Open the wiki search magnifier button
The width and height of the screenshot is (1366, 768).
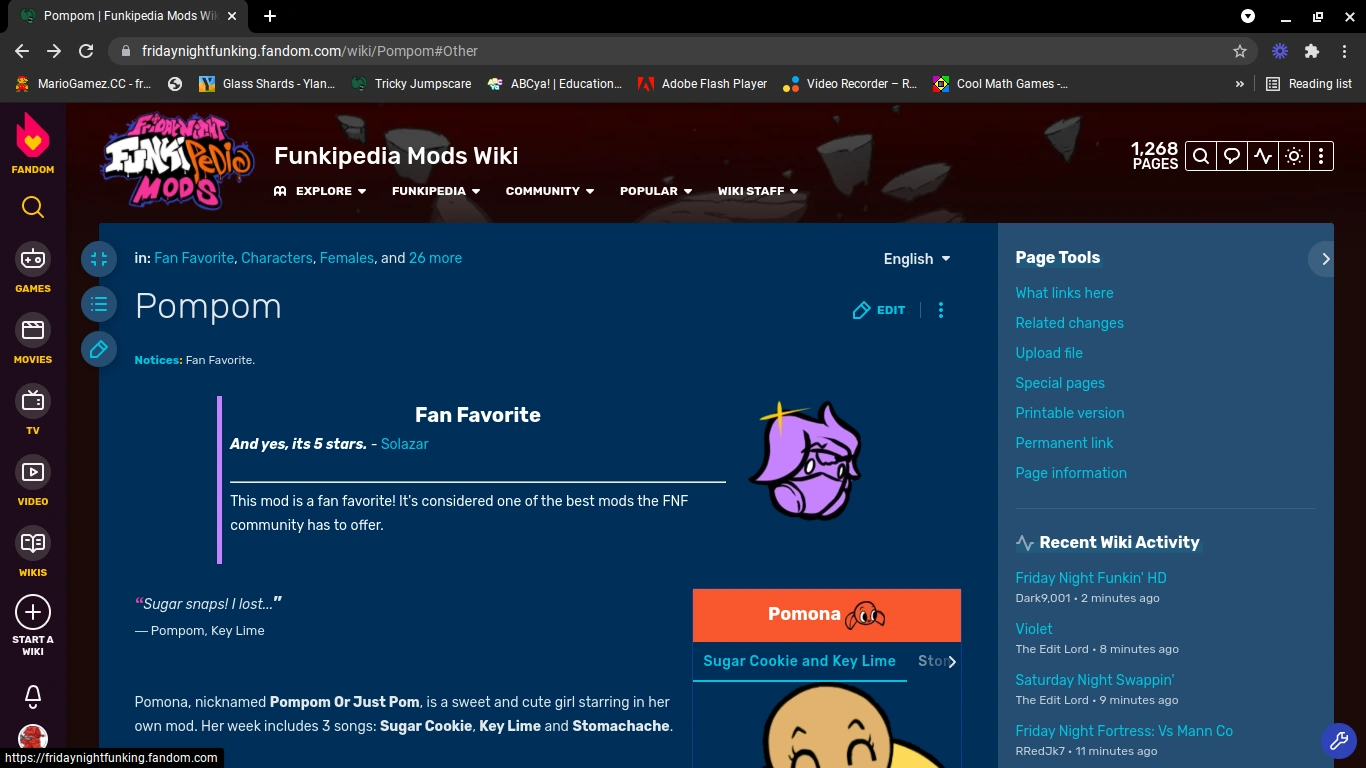[x=1201, y=156]
